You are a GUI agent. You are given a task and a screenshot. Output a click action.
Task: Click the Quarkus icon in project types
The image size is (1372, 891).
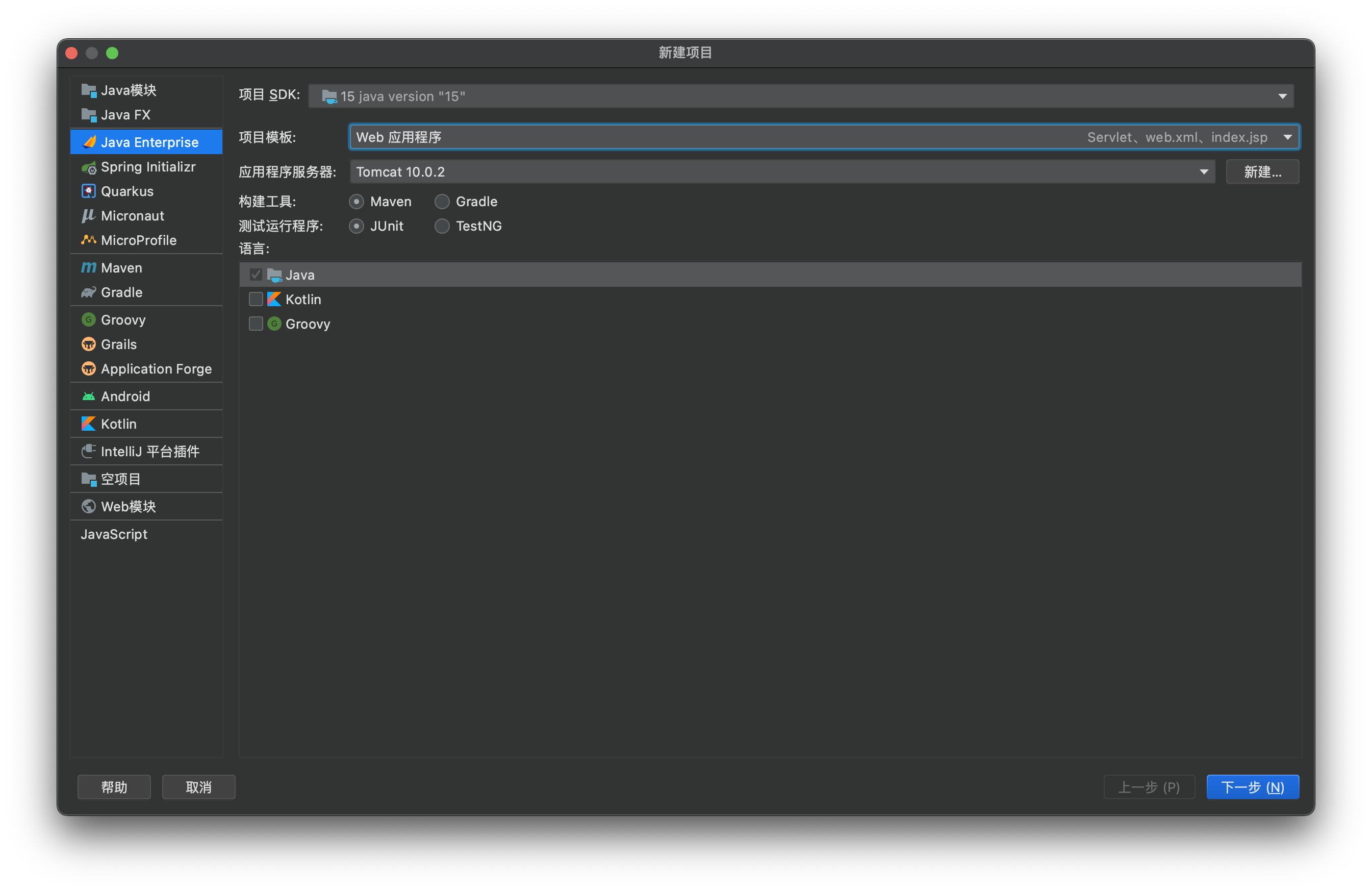pyautogui.click(x=88, y=191)
